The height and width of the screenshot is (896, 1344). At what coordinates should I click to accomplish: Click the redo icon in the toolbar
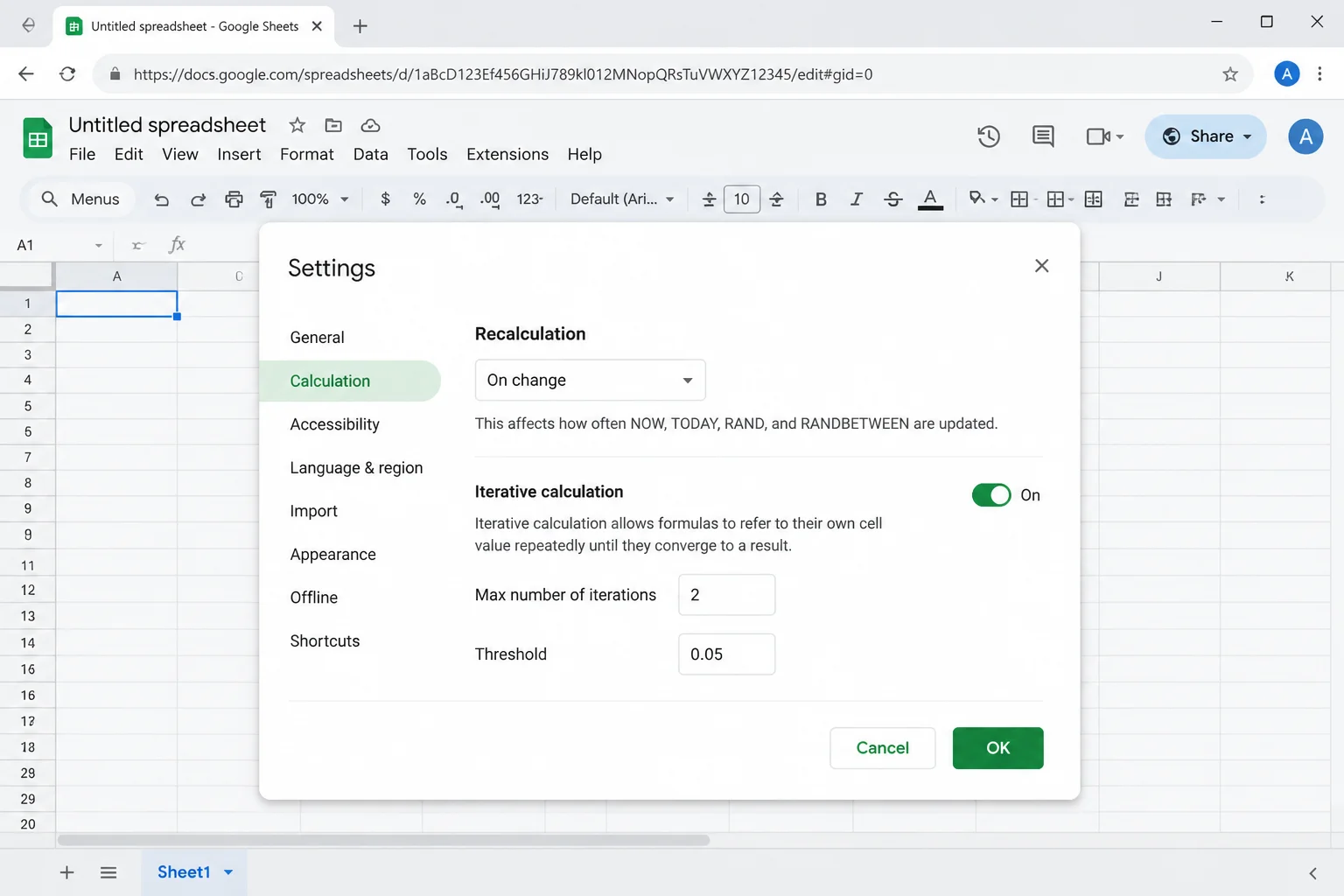point(198,199)
